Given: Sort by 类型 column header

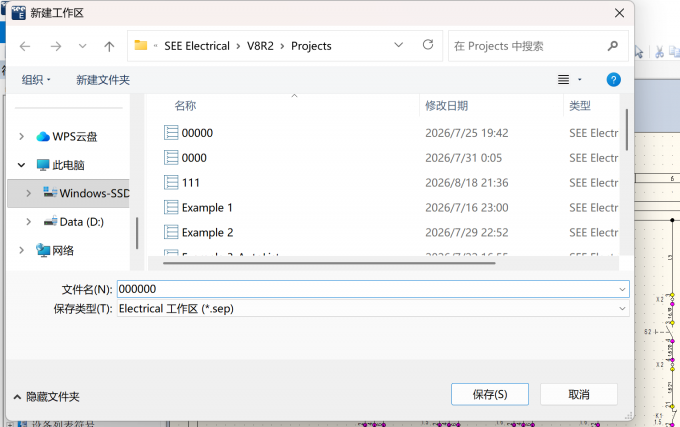Looking at the screenshot, I should (x=580, y=106).
